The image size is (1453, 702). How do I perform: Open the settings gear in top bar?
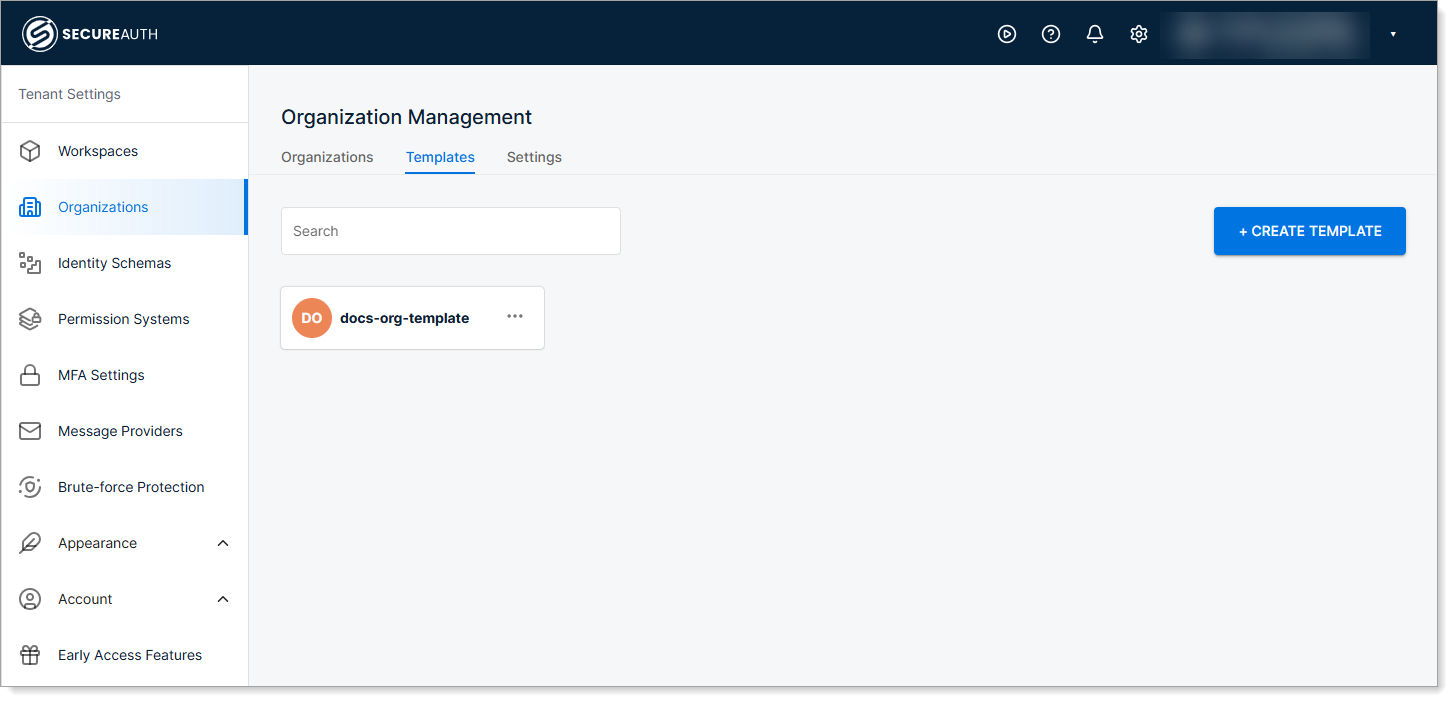tap(1138, 33)
